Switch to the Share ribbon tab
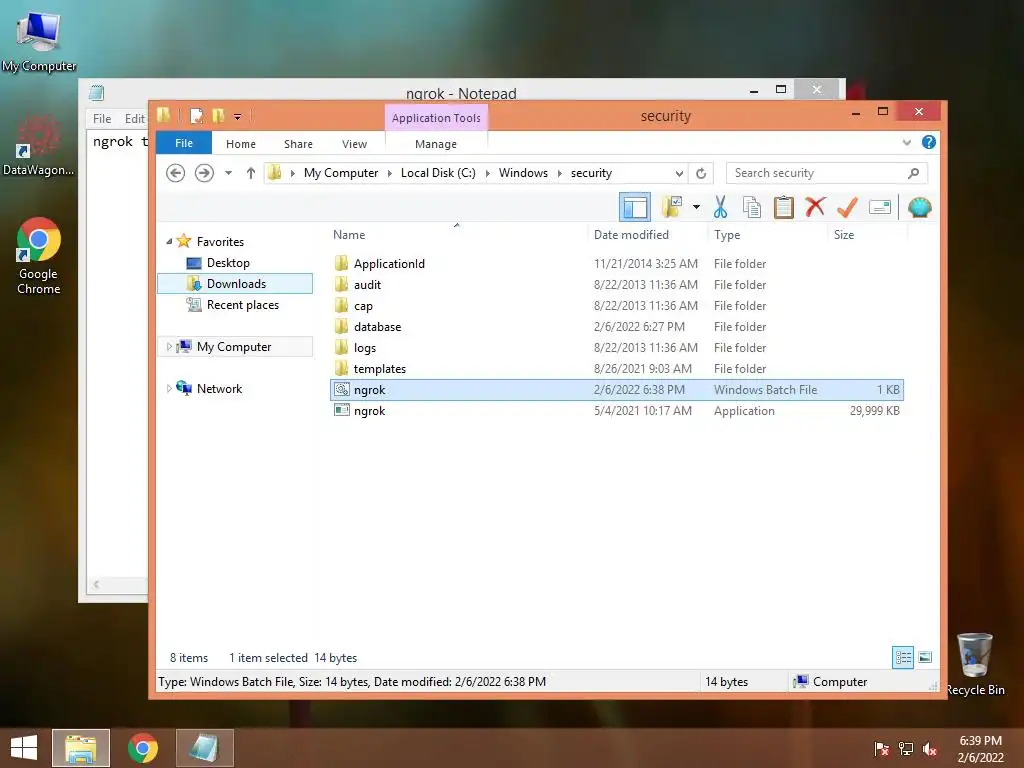The width and height of the screenshot is (1024, 768). [x=298, y=144]
